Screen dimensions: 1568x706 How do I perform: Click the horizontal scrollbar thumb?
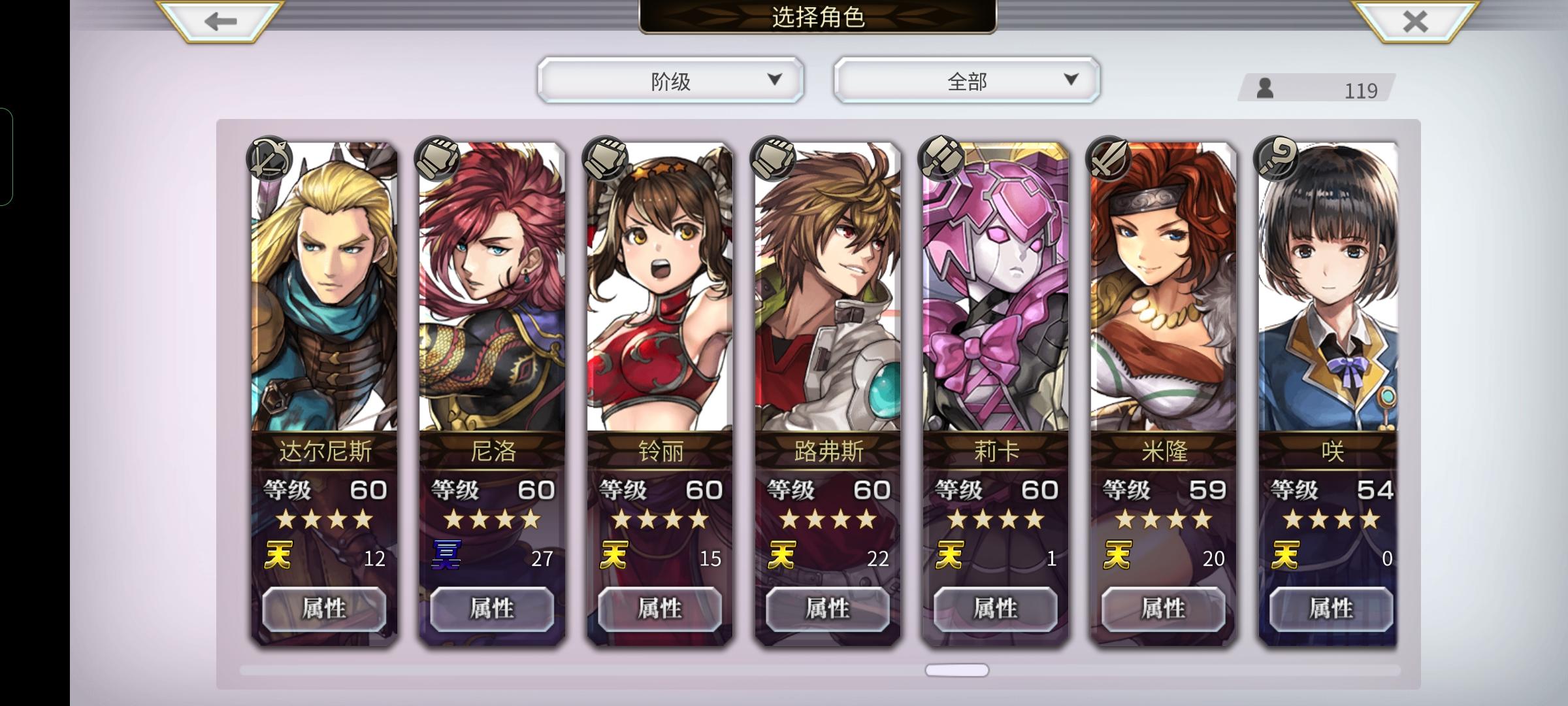pos(957,670)
